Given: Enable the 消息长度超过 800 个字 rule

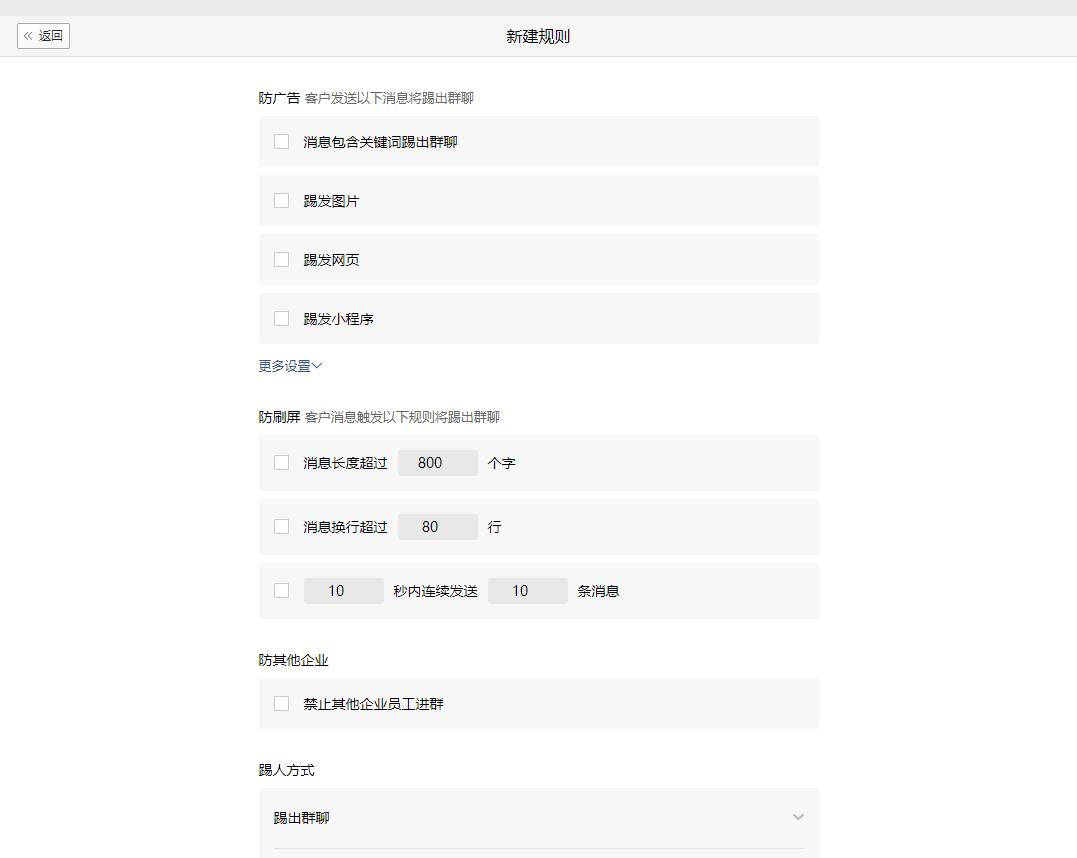Looking at the screenshot, I should (x=281, y=462).
